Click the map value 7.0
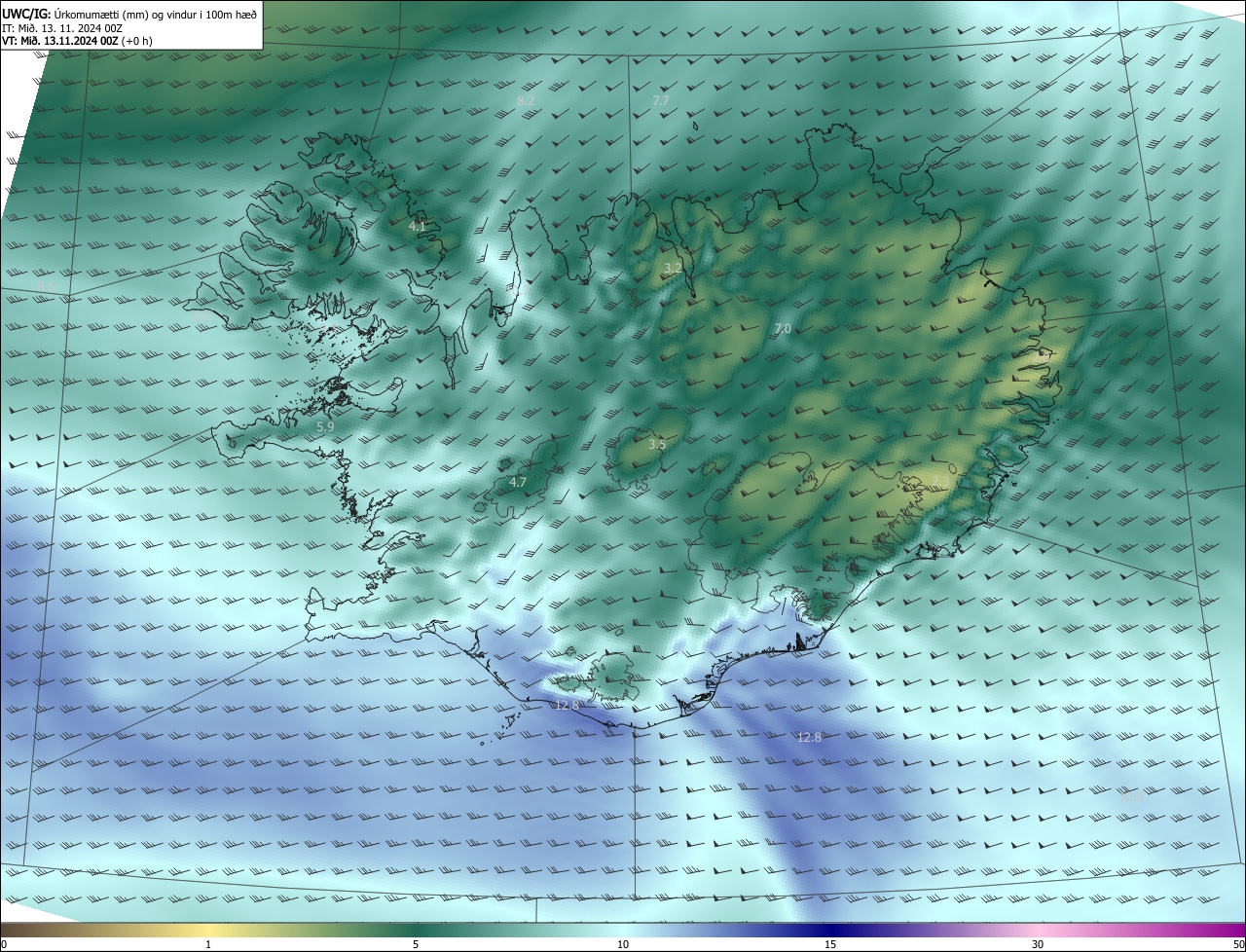1246x952 pixels. [x=783, y=329]
